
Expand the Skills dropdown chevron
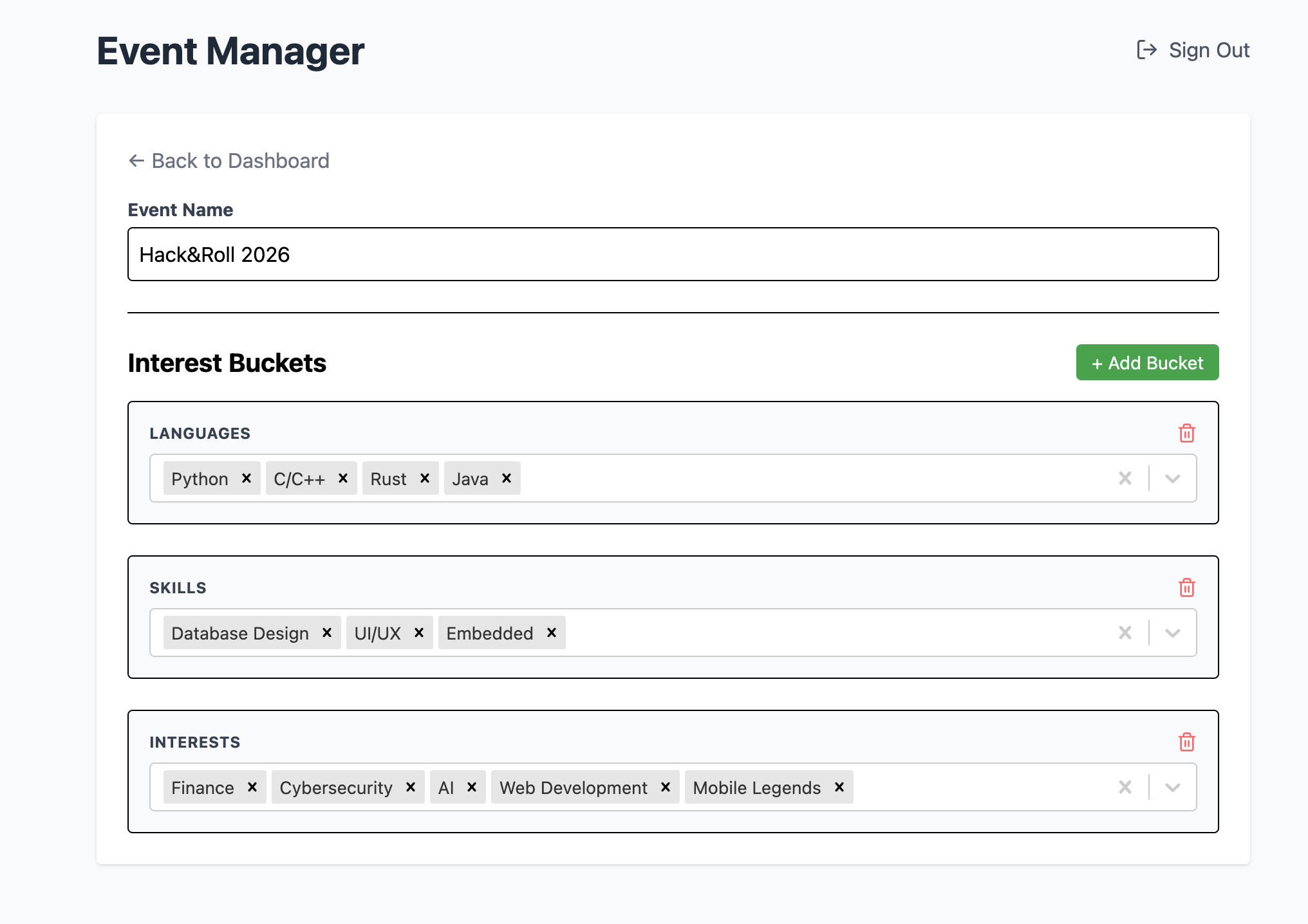point(1173,633)
